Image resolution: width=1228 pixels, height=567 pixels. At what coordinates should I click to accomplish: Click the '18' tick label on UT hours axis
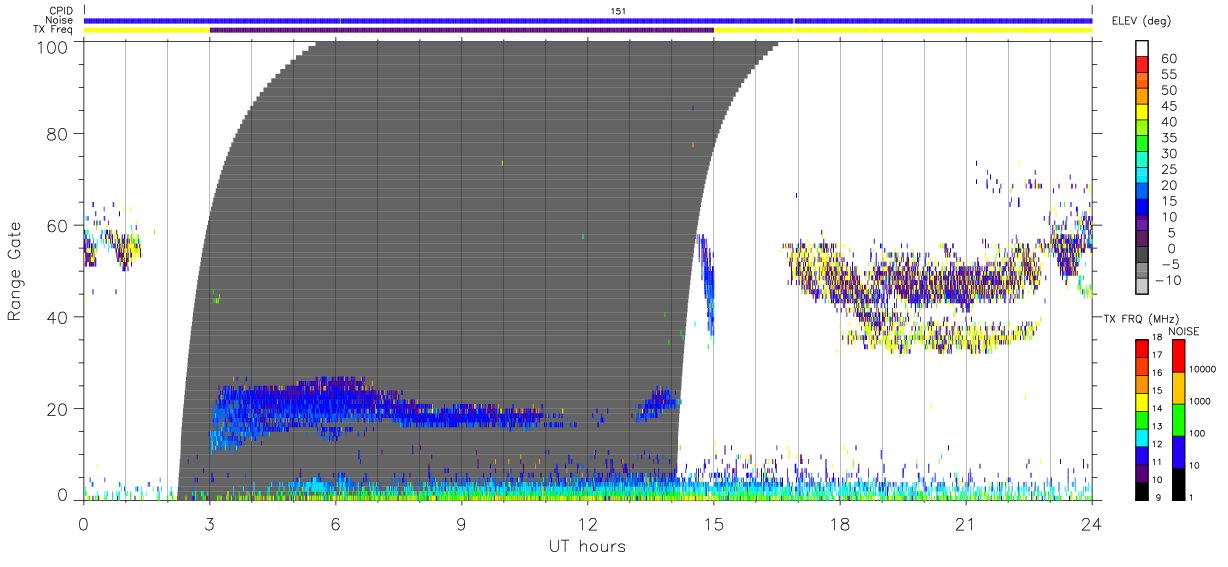[840, 523]
